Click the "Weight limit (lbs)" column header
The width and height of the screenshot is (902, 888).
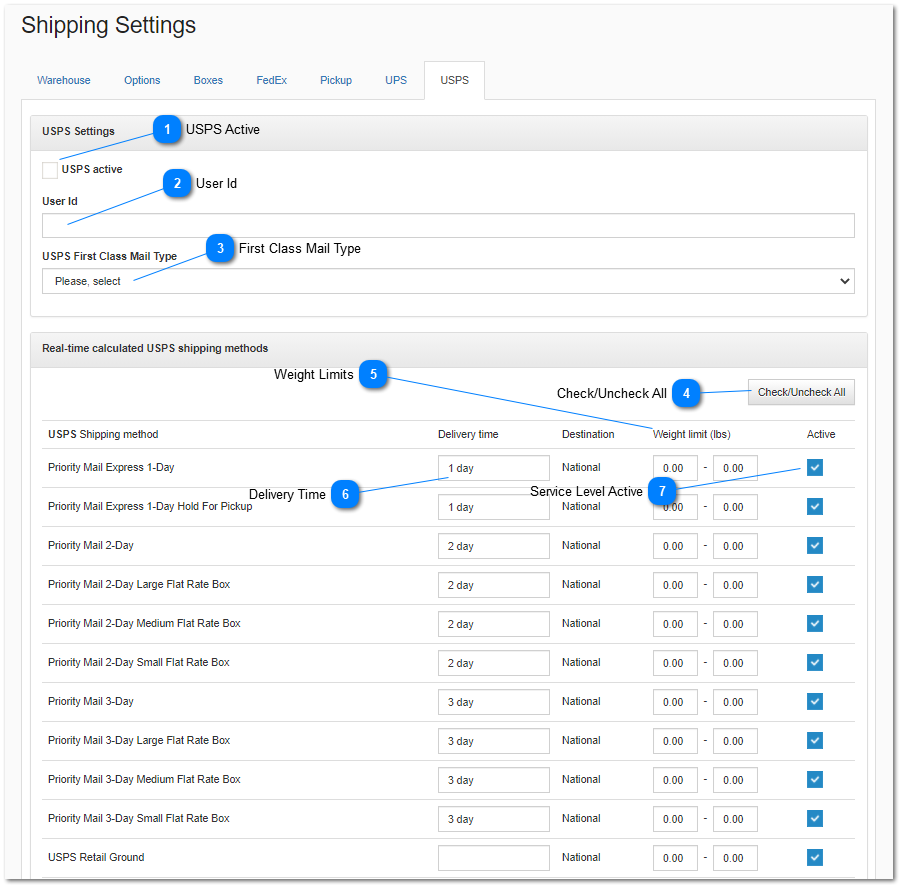point(691,434)
